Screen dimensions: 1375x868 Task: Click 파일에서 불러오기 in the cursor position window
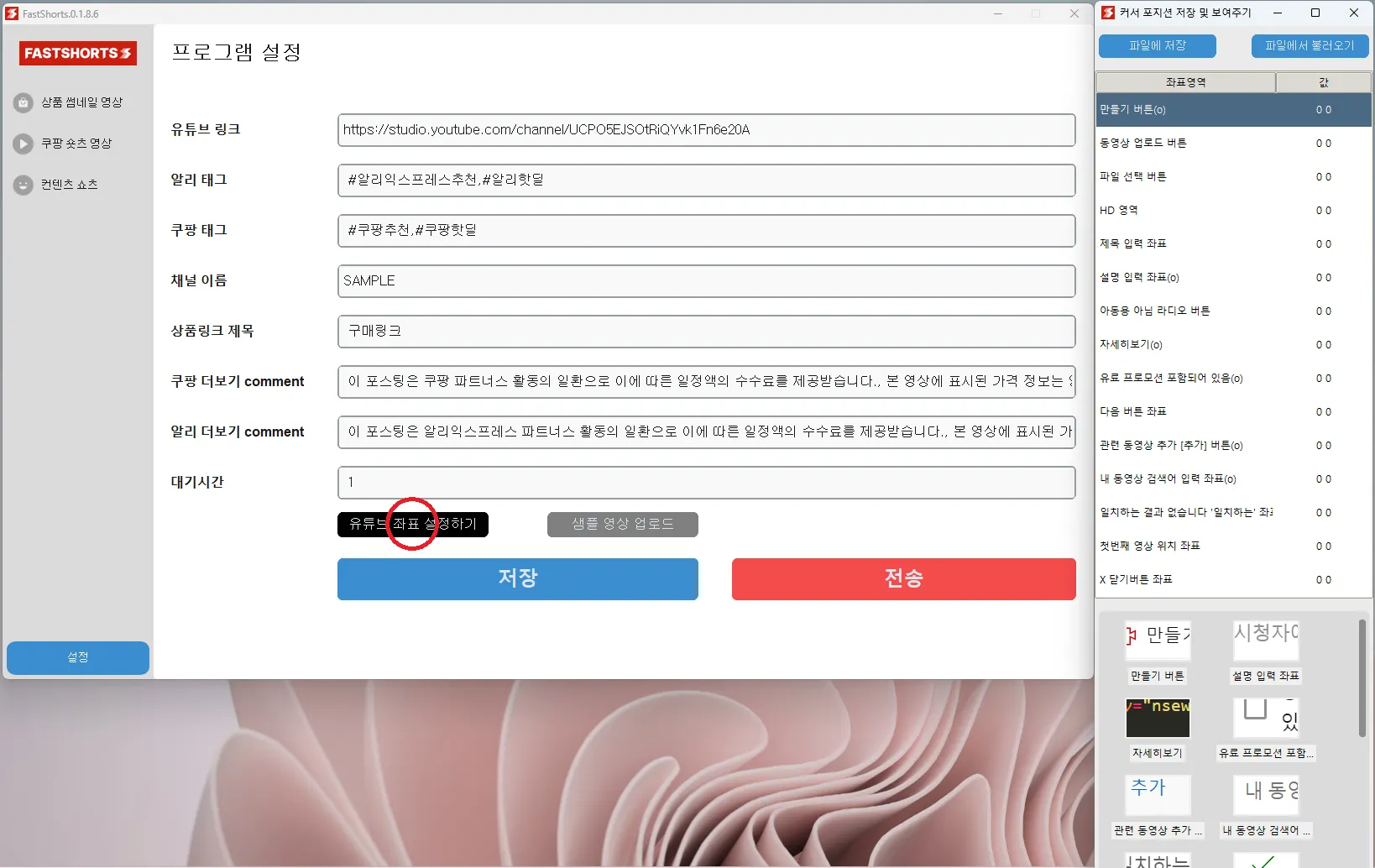pos(1310,46)
